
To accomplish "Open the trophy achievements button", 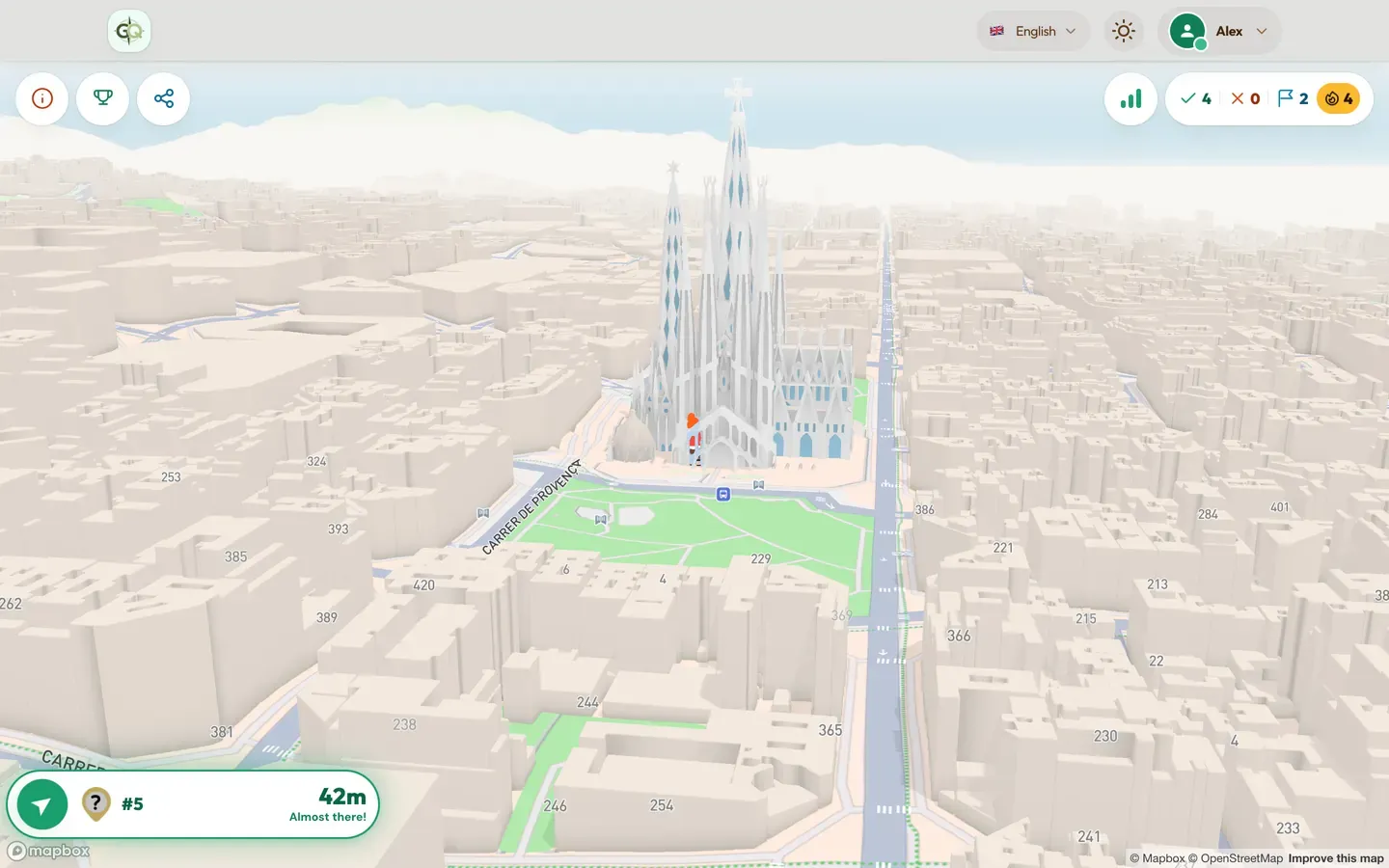I will [103, 98].
